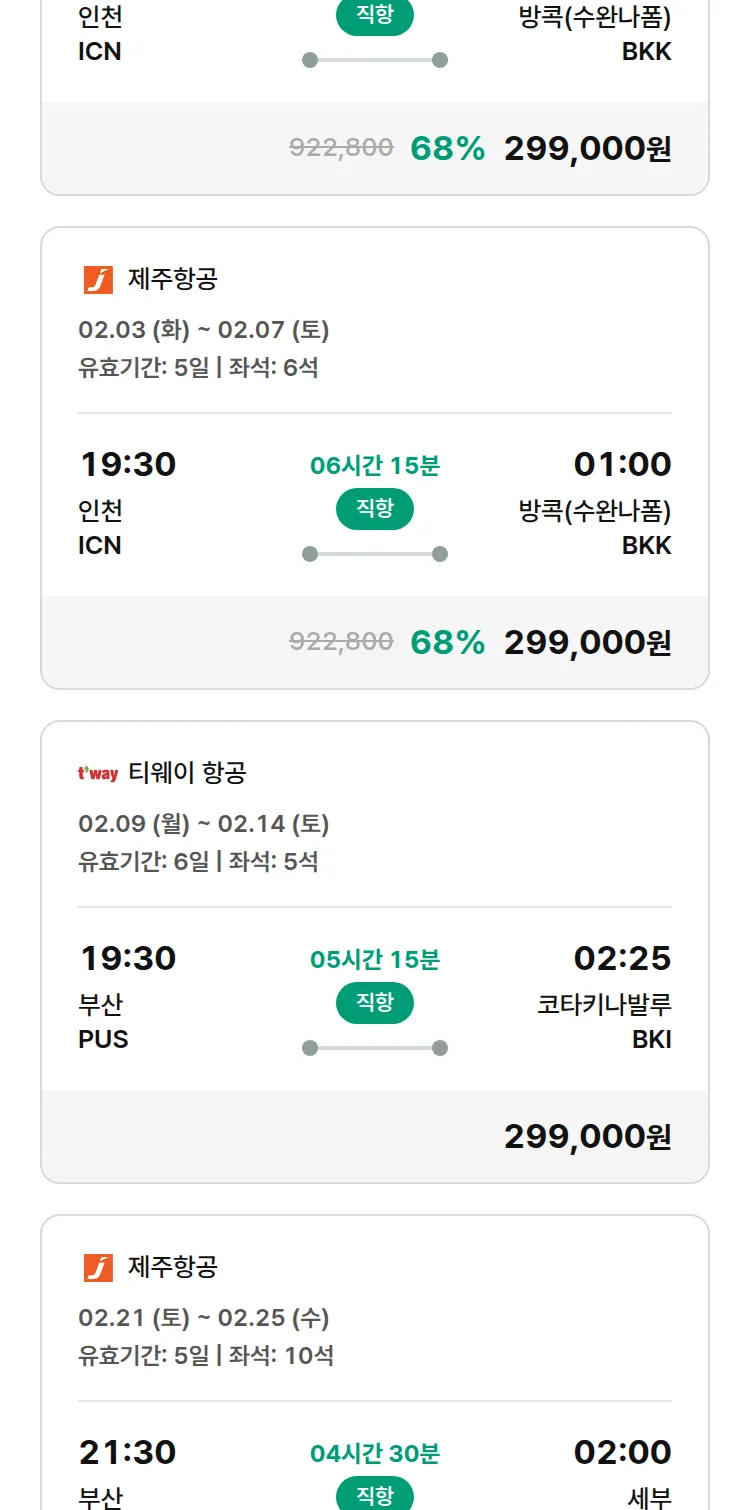The width and height of the screenshot is (750, 1510).
Task: Tap the 06시간 15분 flight duration text
Action: coord(374,465)
